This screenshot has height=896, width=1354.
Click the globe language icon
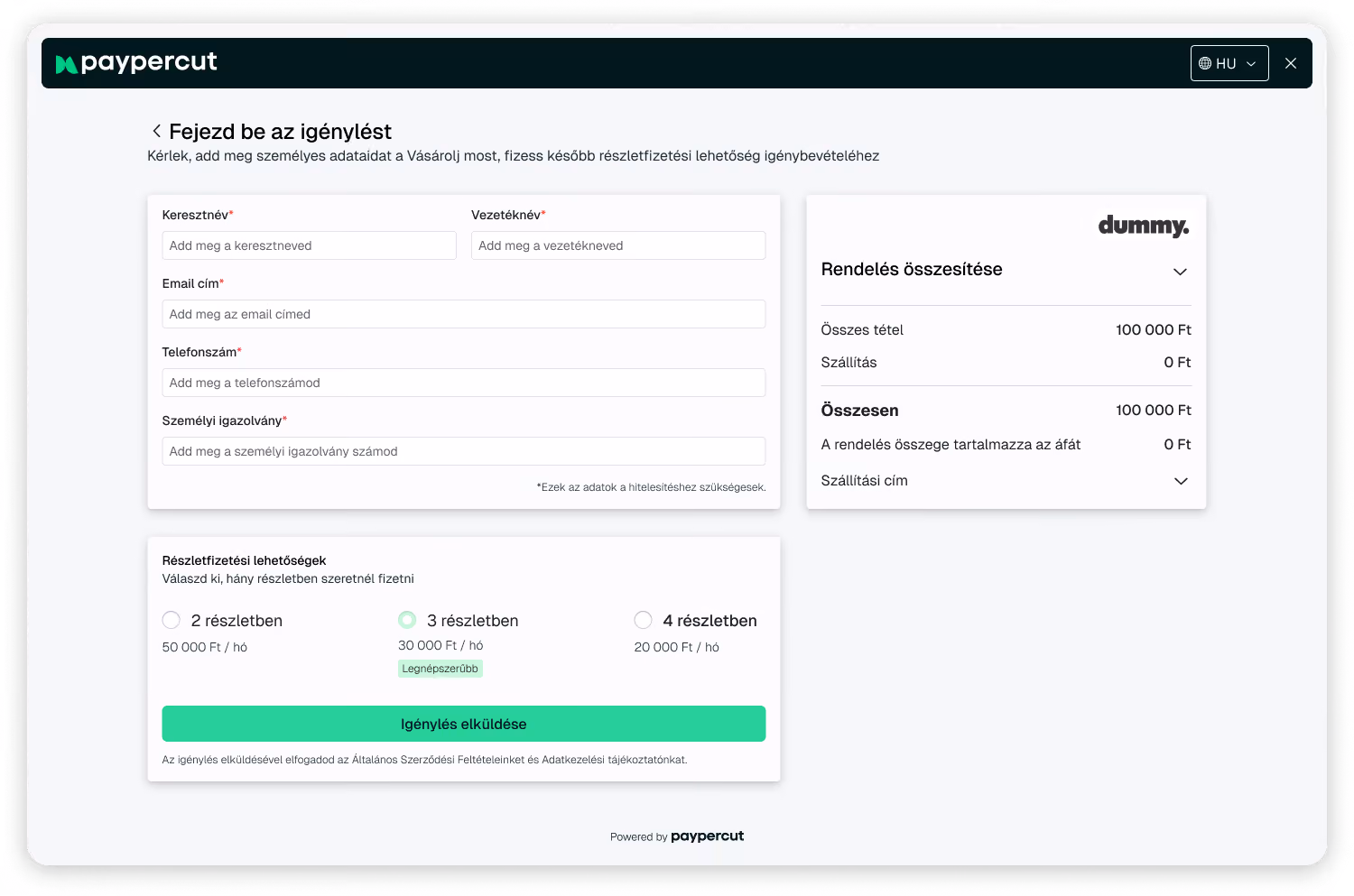tap(1205, 63)
